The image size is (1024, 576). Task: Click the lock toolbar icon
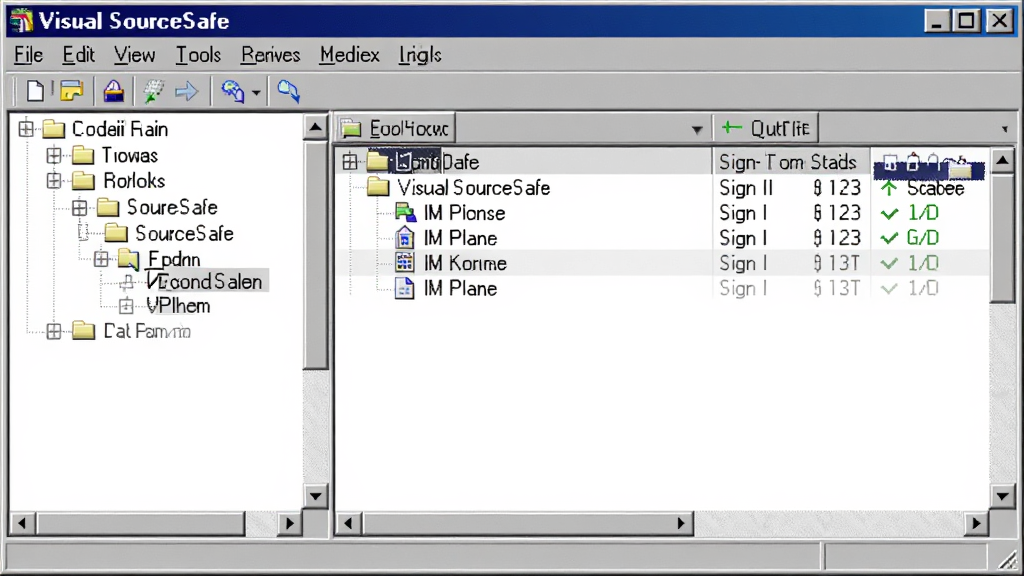114,91
